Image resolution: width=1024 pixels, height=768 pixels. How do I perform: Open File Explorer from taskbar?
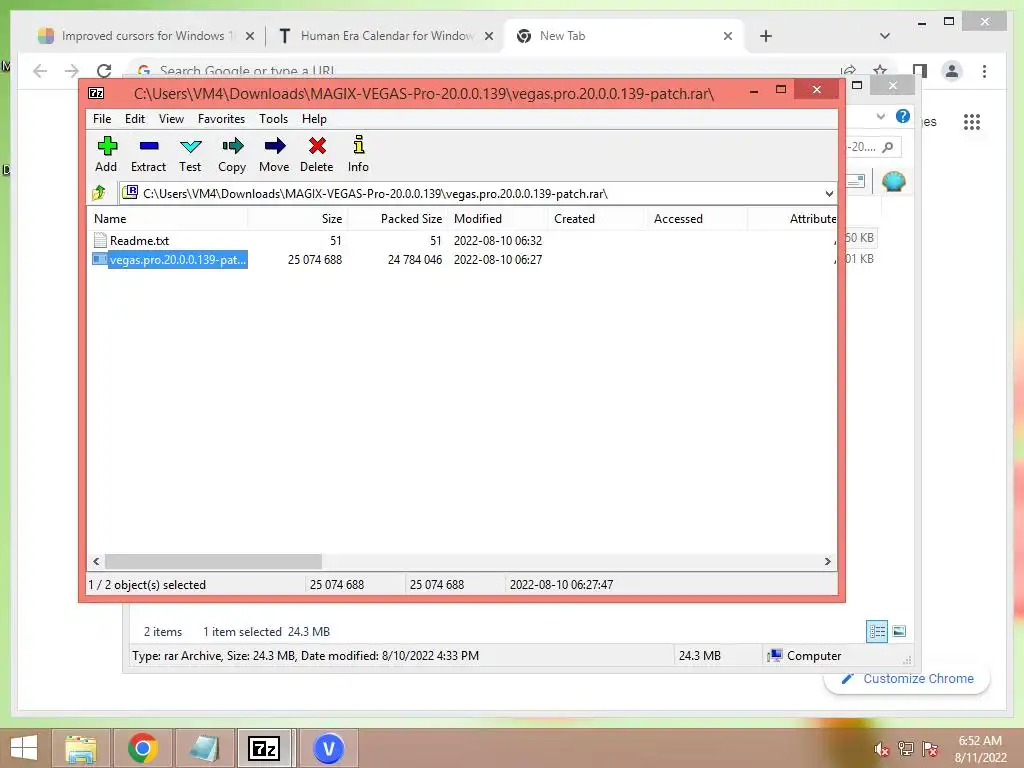coord(80,748)
